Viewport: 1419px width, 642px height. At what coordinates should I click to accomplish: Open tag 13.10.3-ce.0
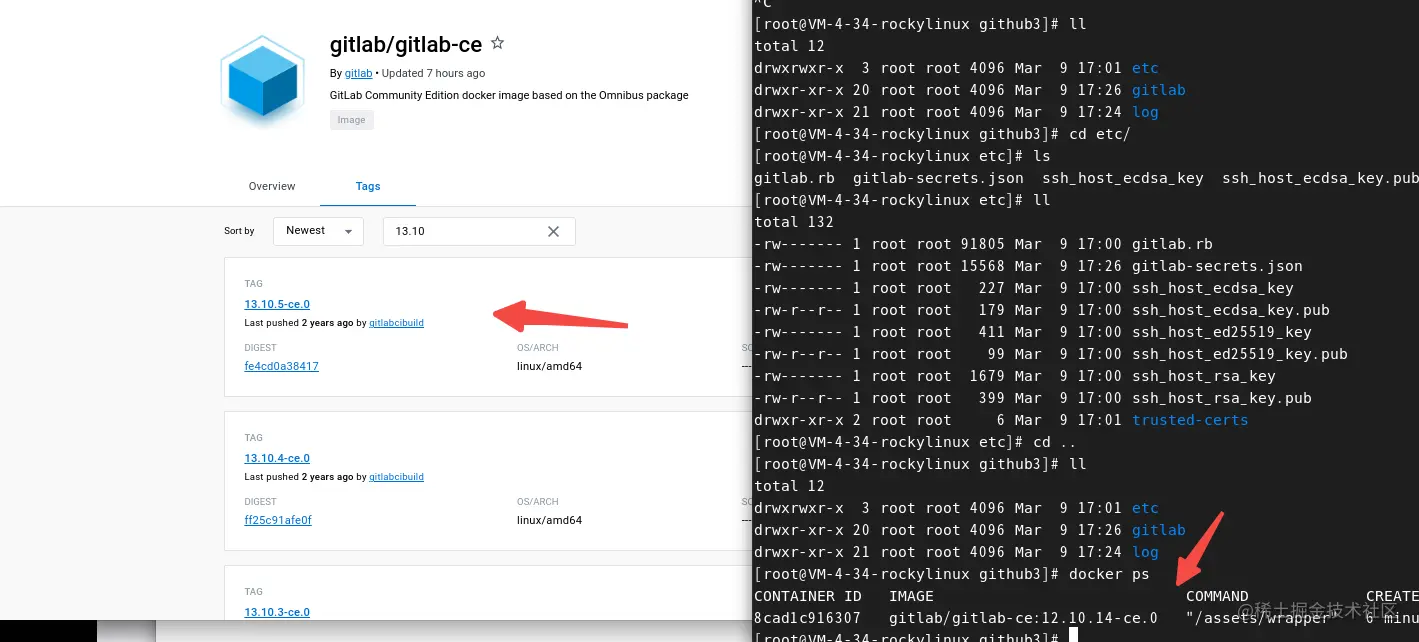[277, 612]
